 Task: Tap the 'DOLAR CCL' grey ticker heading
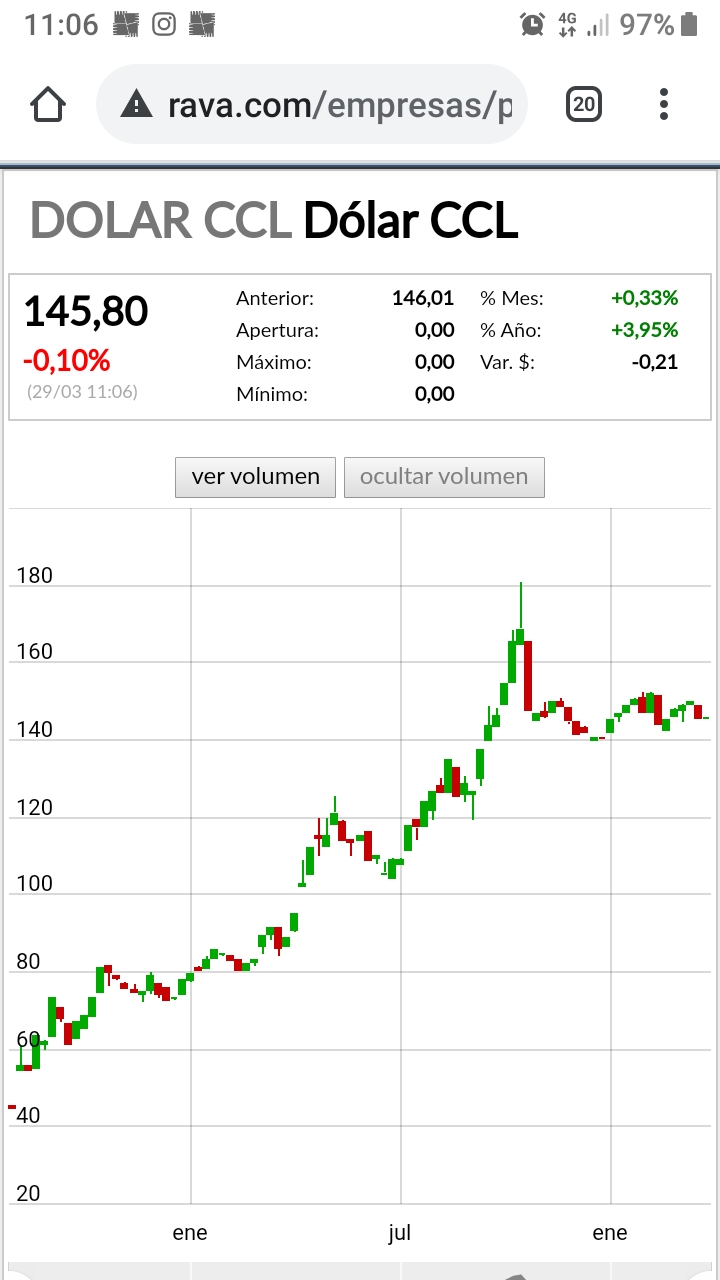click(x=161, y=221)
